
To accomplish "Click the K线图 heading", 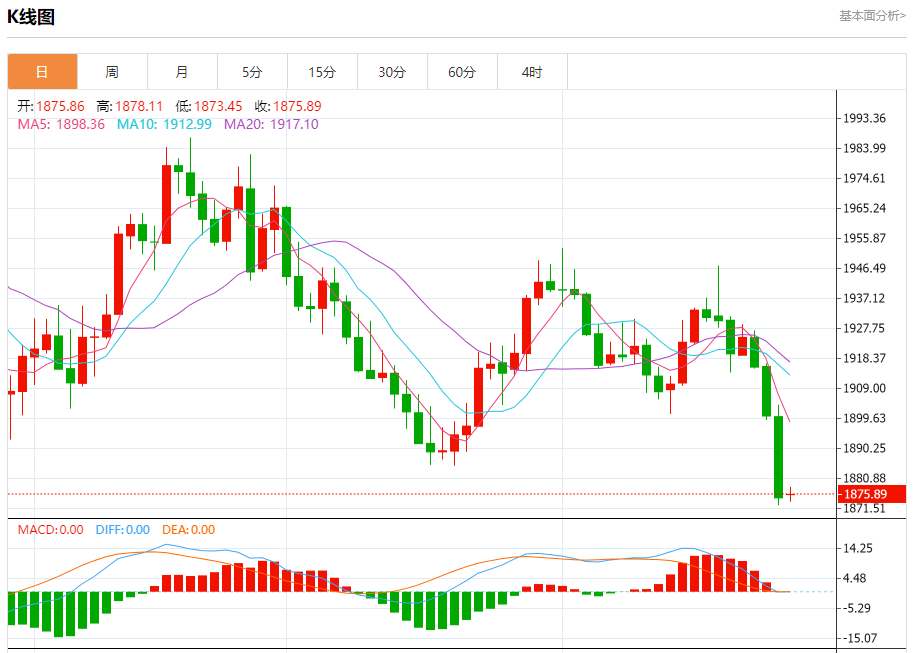I will (31, 17).
